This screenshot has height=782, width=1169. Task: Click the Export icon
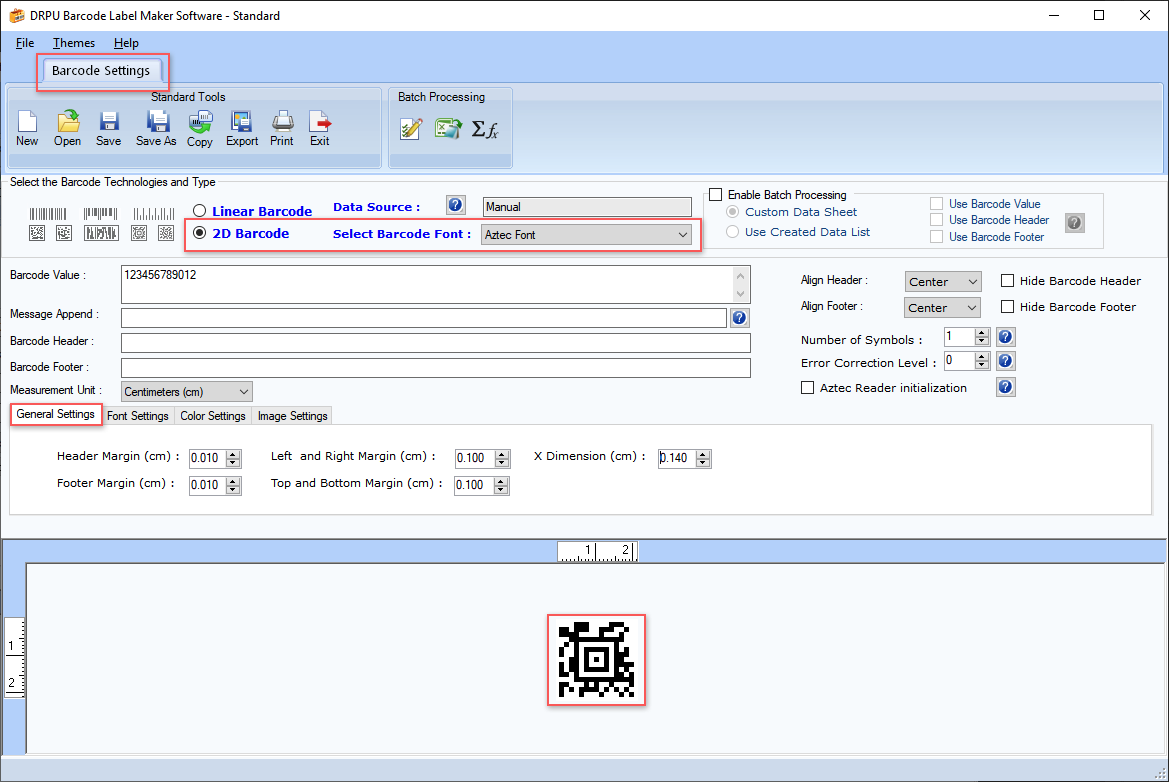tap(242, 128)
